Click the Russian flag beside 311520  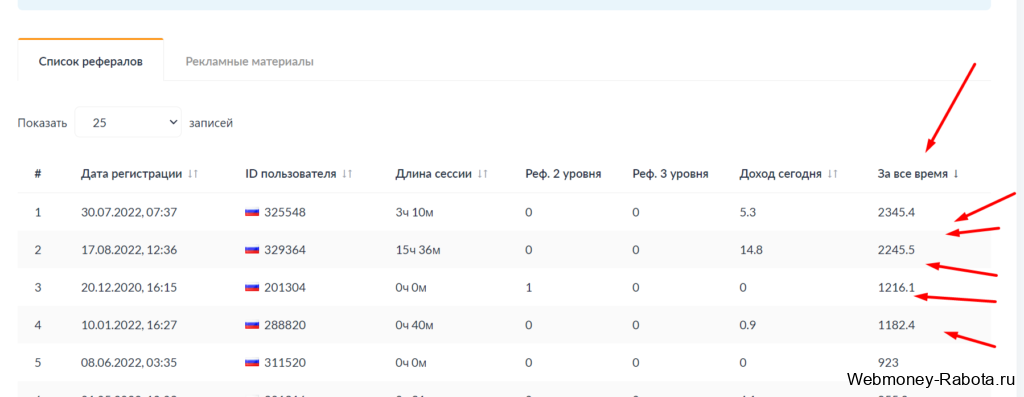pos(252,362)
